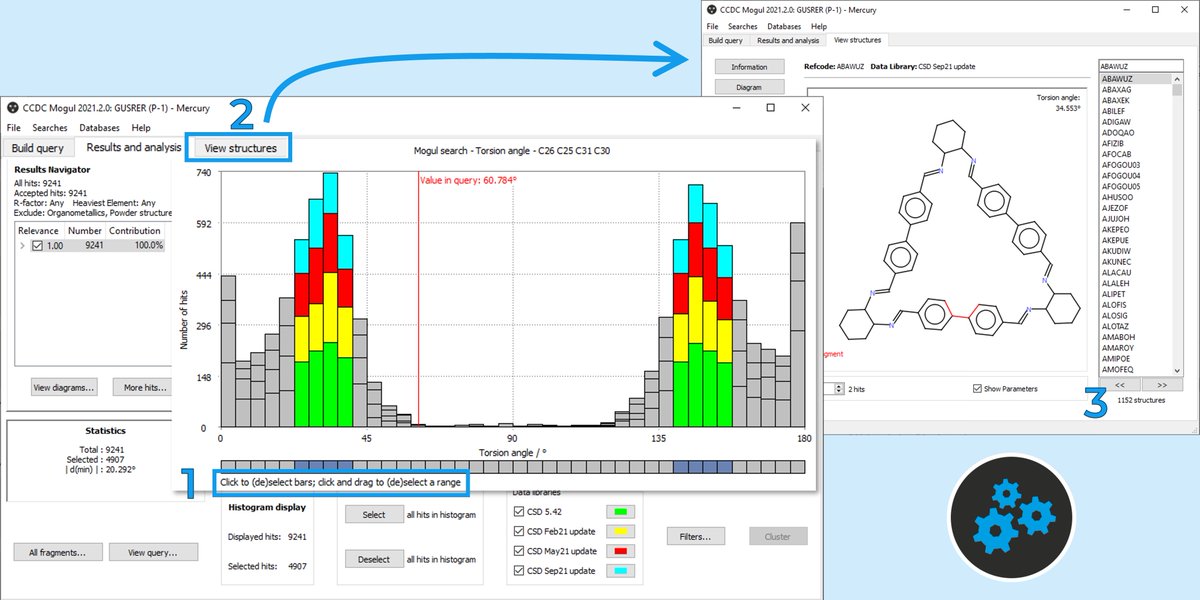Open File menu in Results and analysis window
Viewport: 1200px width, 600px height.
coord(14,128)
